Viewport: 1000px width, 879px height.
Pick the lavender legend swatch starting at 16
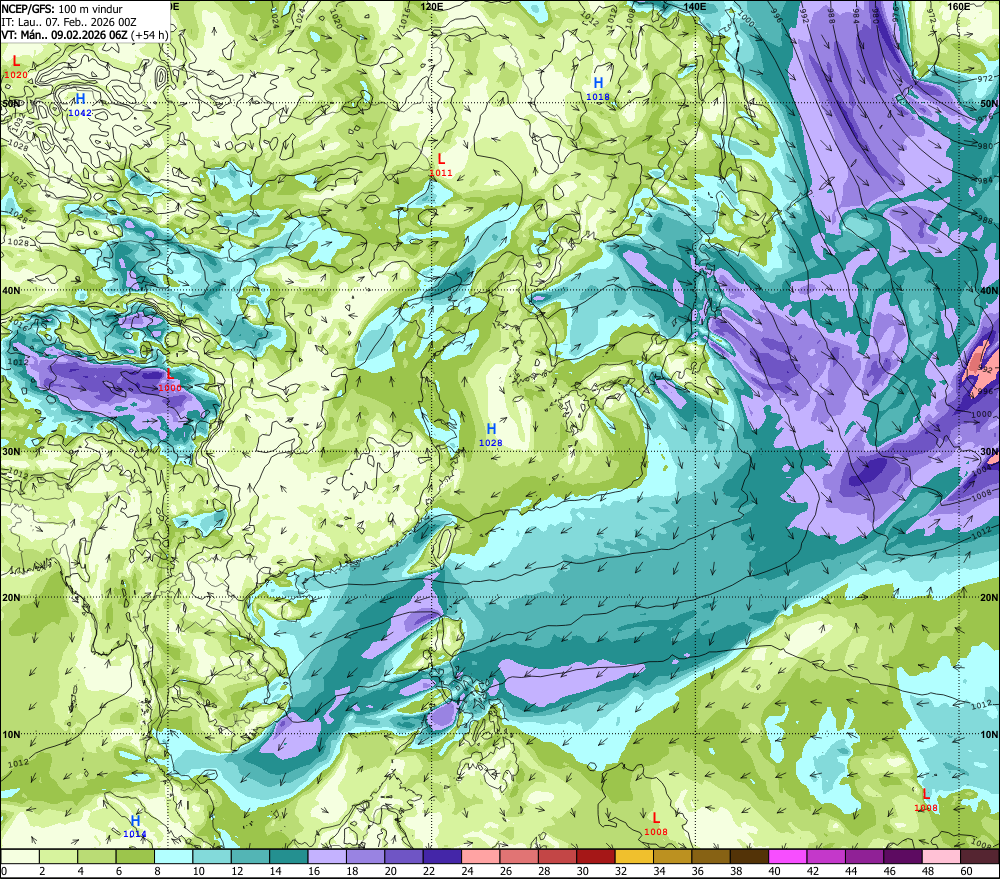pyautogui.click(x=327, y=856)
